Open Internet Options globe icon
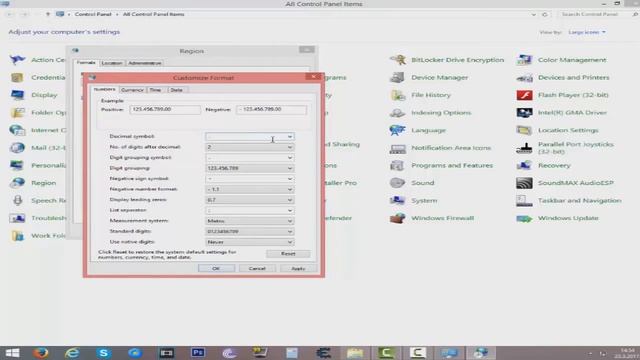 (17, 130)
